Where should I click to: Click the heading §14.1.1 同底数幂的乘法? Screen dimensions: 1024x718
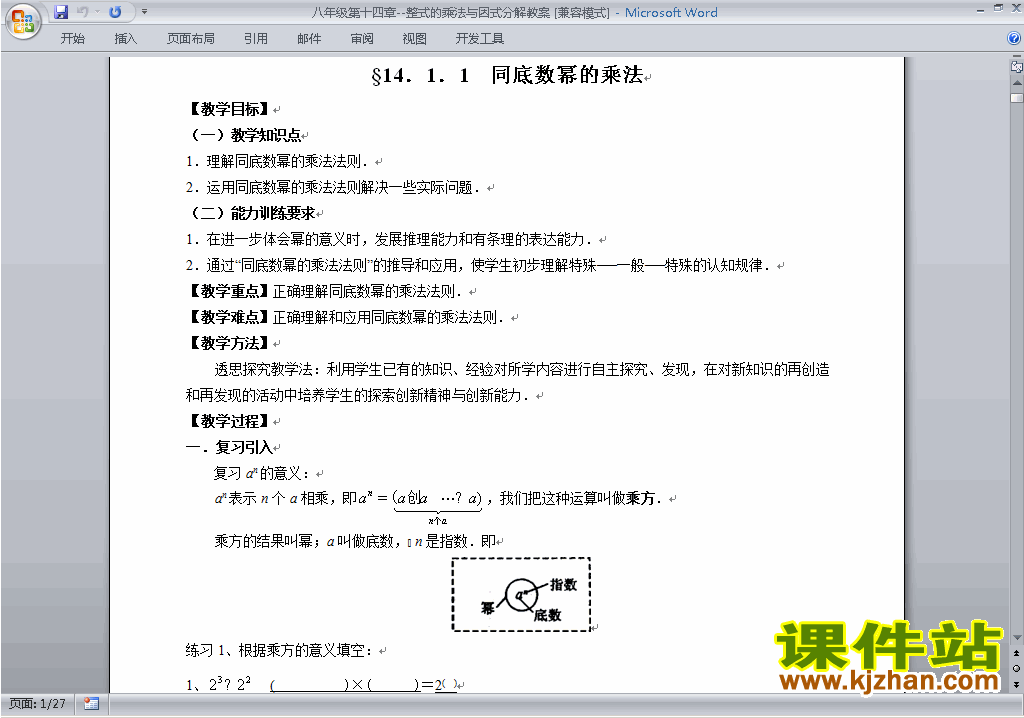coord(507,75)
